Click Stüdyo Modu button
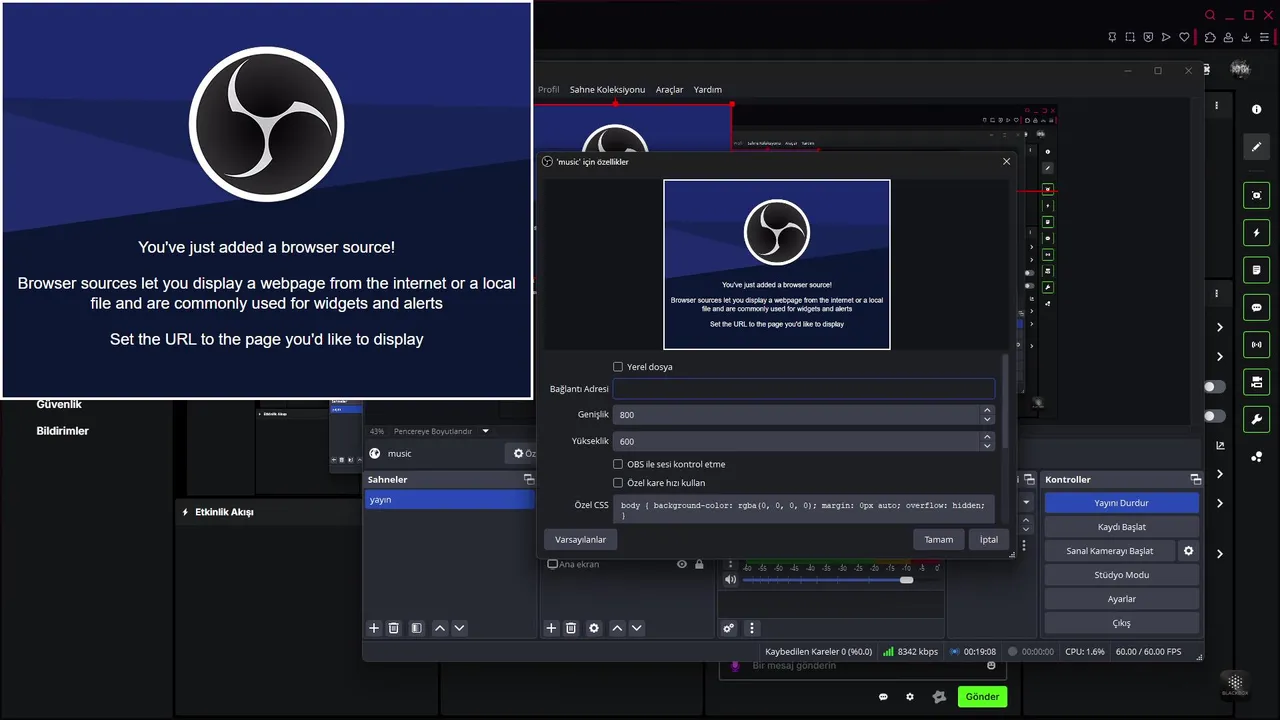 click(x=1121, y=575)
